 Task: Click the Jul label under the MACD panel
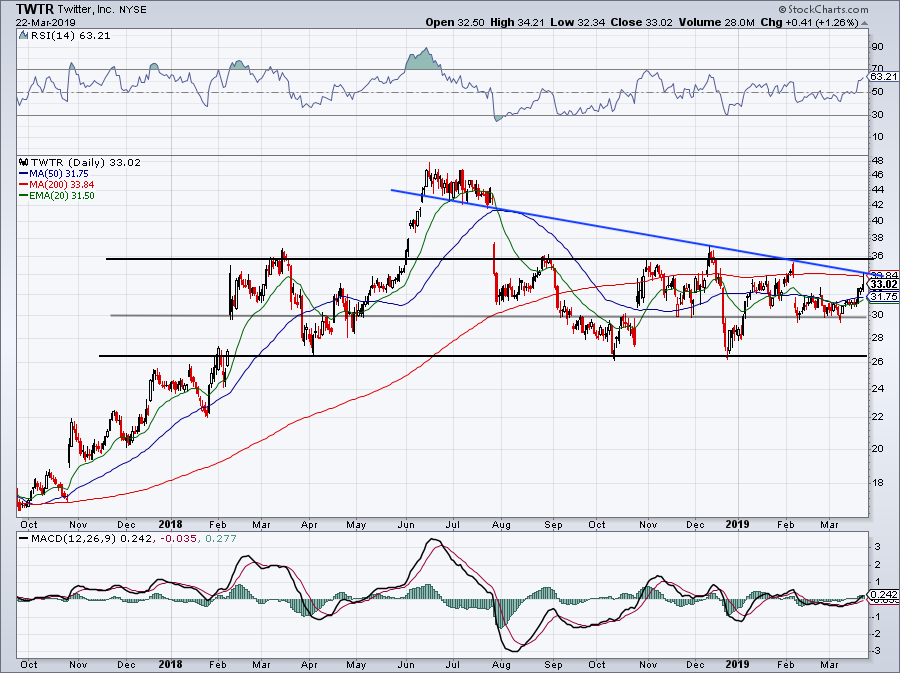pos(453,664)
